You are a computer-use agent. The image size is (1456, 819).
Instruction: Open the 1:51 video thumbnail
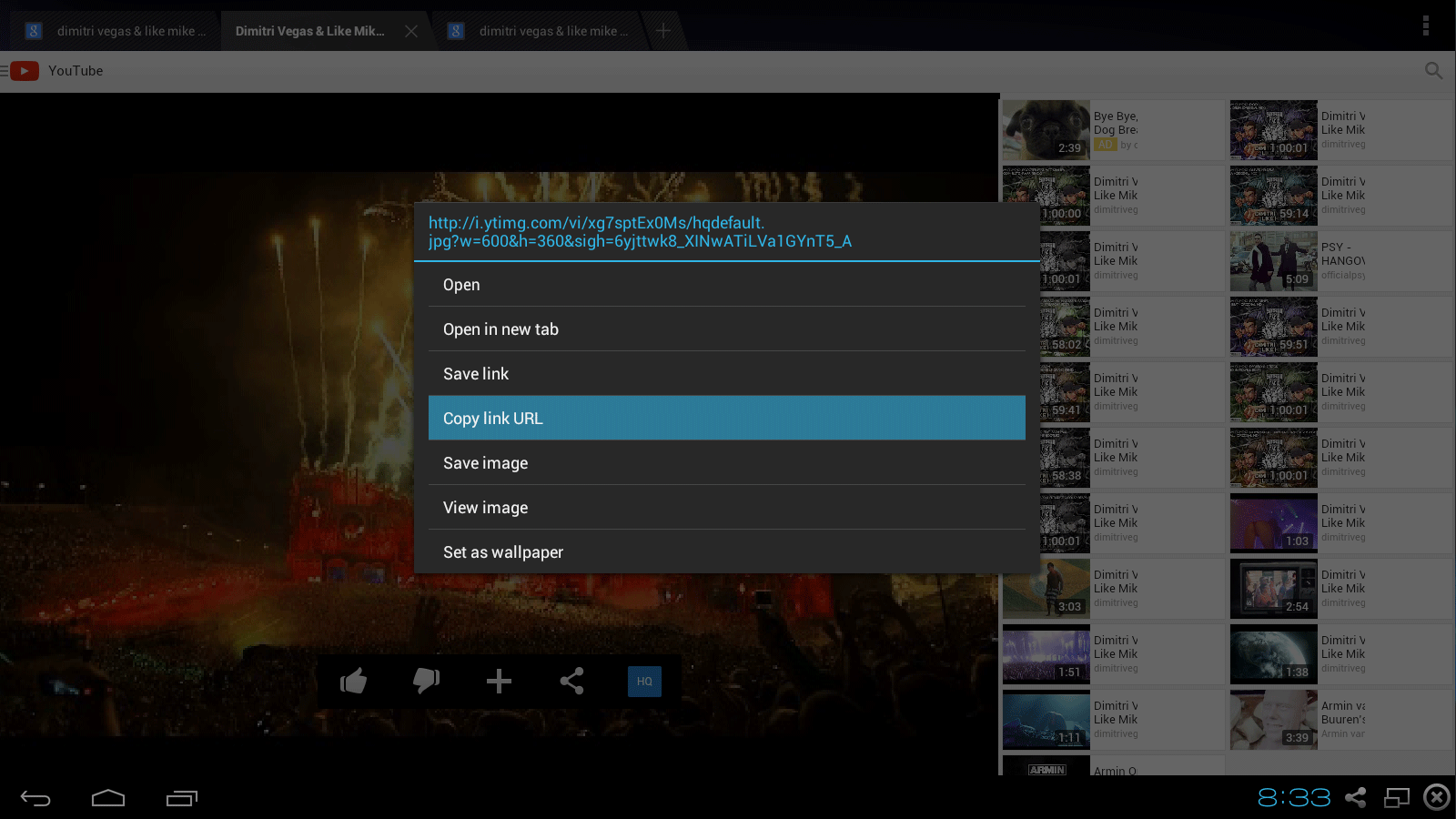[x=1046, y=654]
